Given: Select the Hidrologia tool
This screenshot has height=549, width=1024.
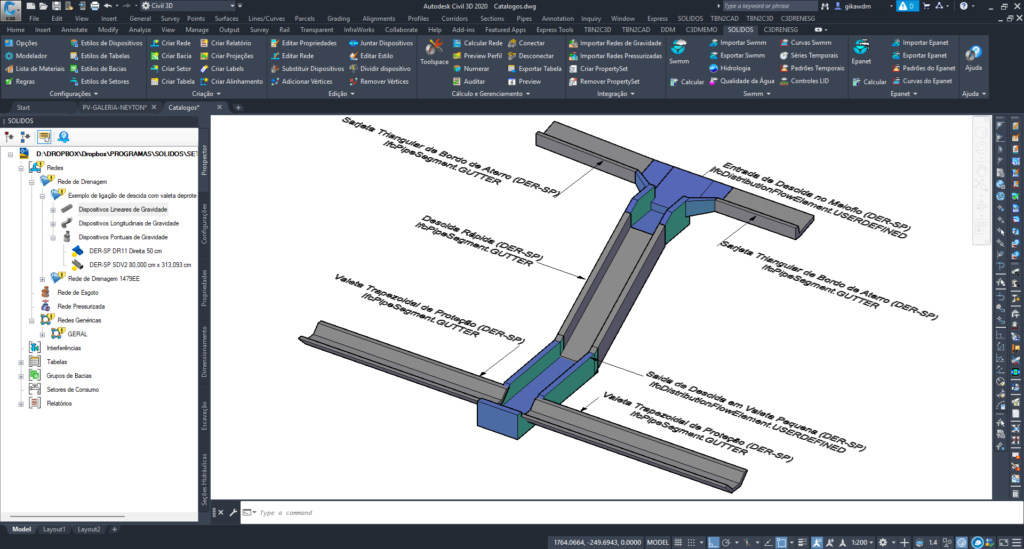Looking at the screenshot, I should [736, 69].
